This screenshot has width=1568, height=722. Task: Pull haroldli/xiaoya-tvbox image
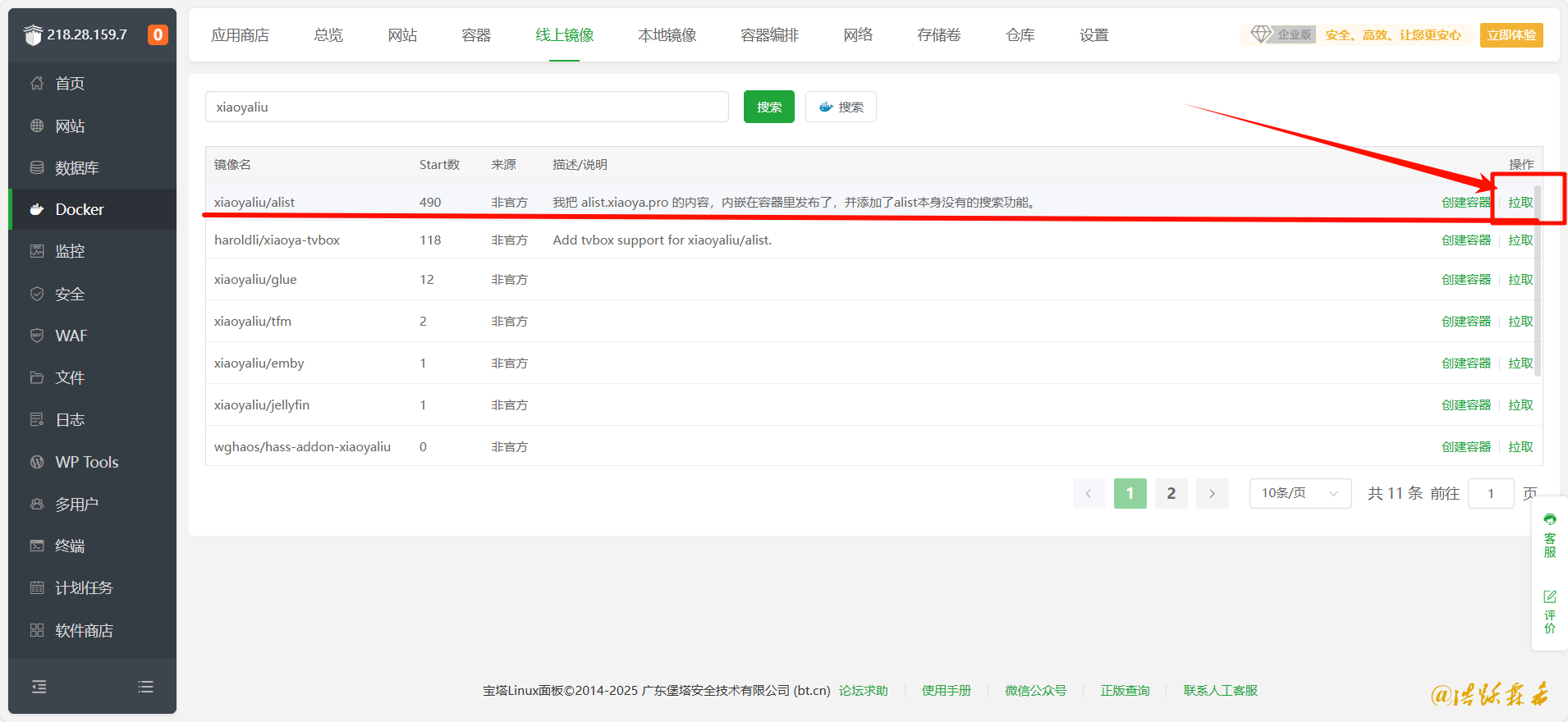click(x=1520, y=240)
